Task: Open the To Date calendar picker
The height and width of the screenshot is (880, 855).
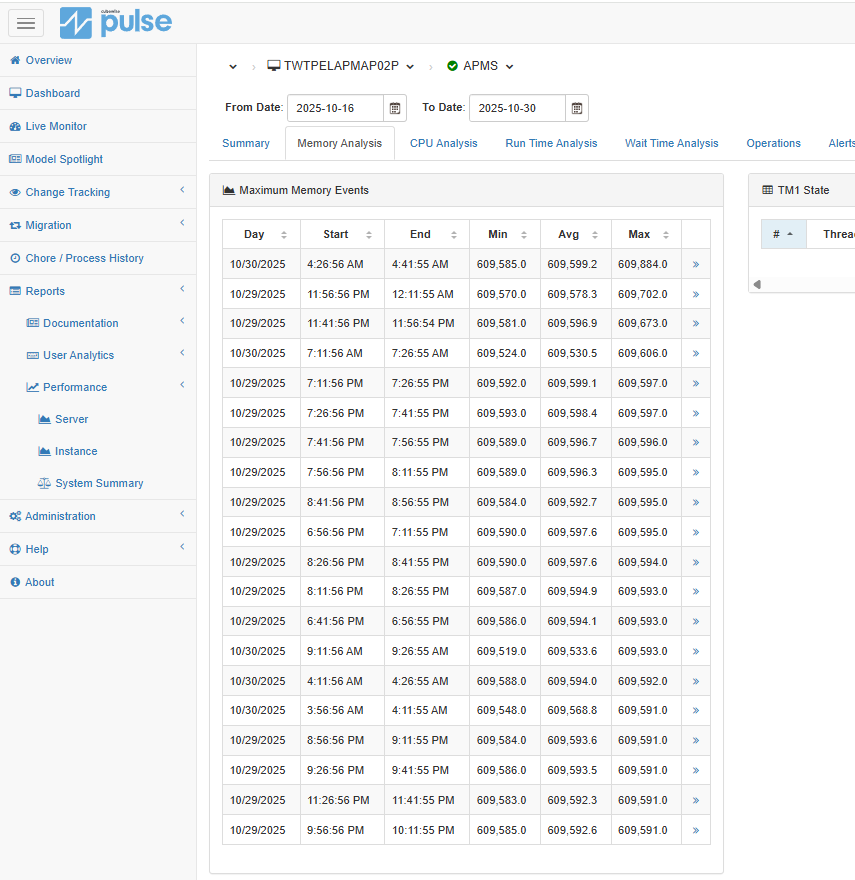Action: click(577, 108)
